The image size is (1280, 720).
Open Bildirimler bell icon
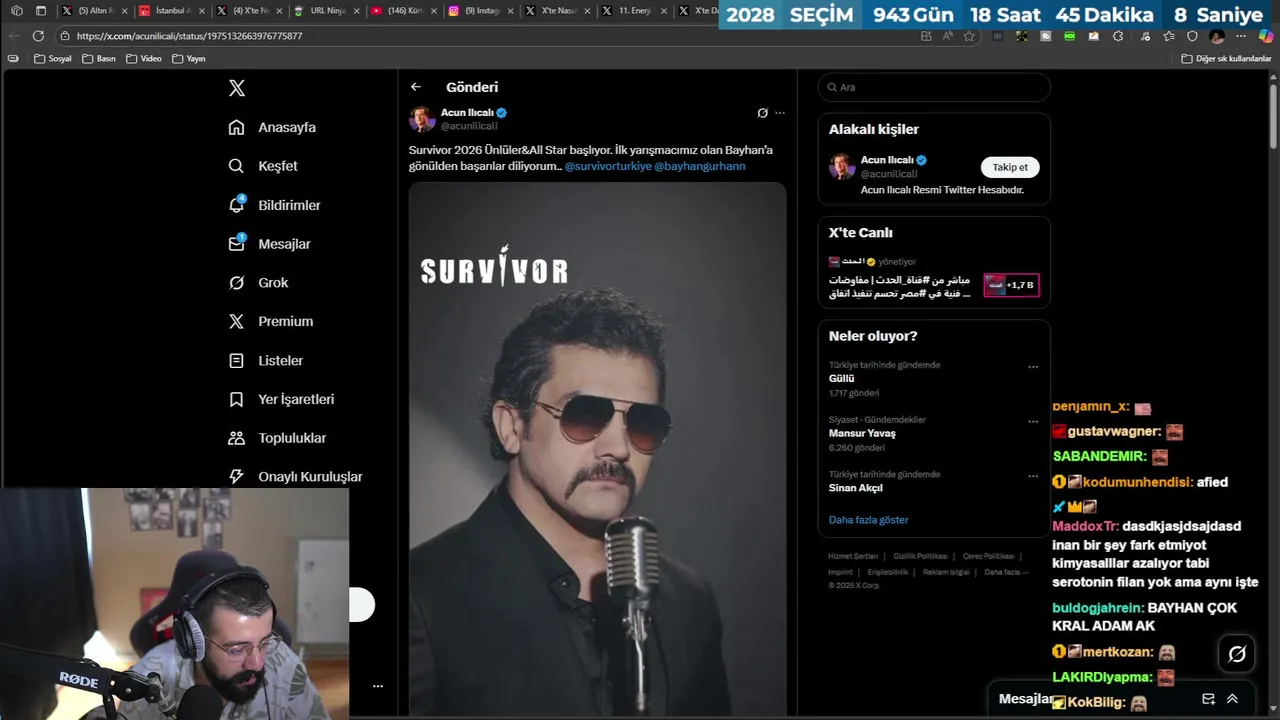tap(236, 205)
